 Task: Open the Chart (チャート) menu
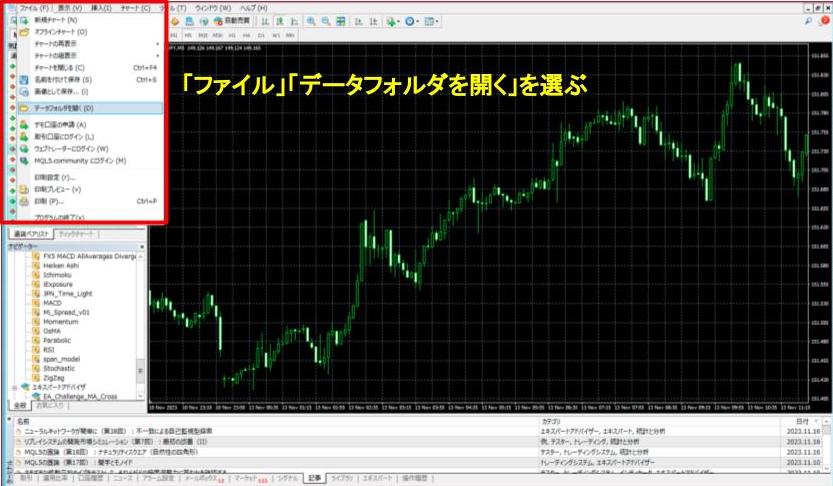pyautogui.click(x=135, y=8)
